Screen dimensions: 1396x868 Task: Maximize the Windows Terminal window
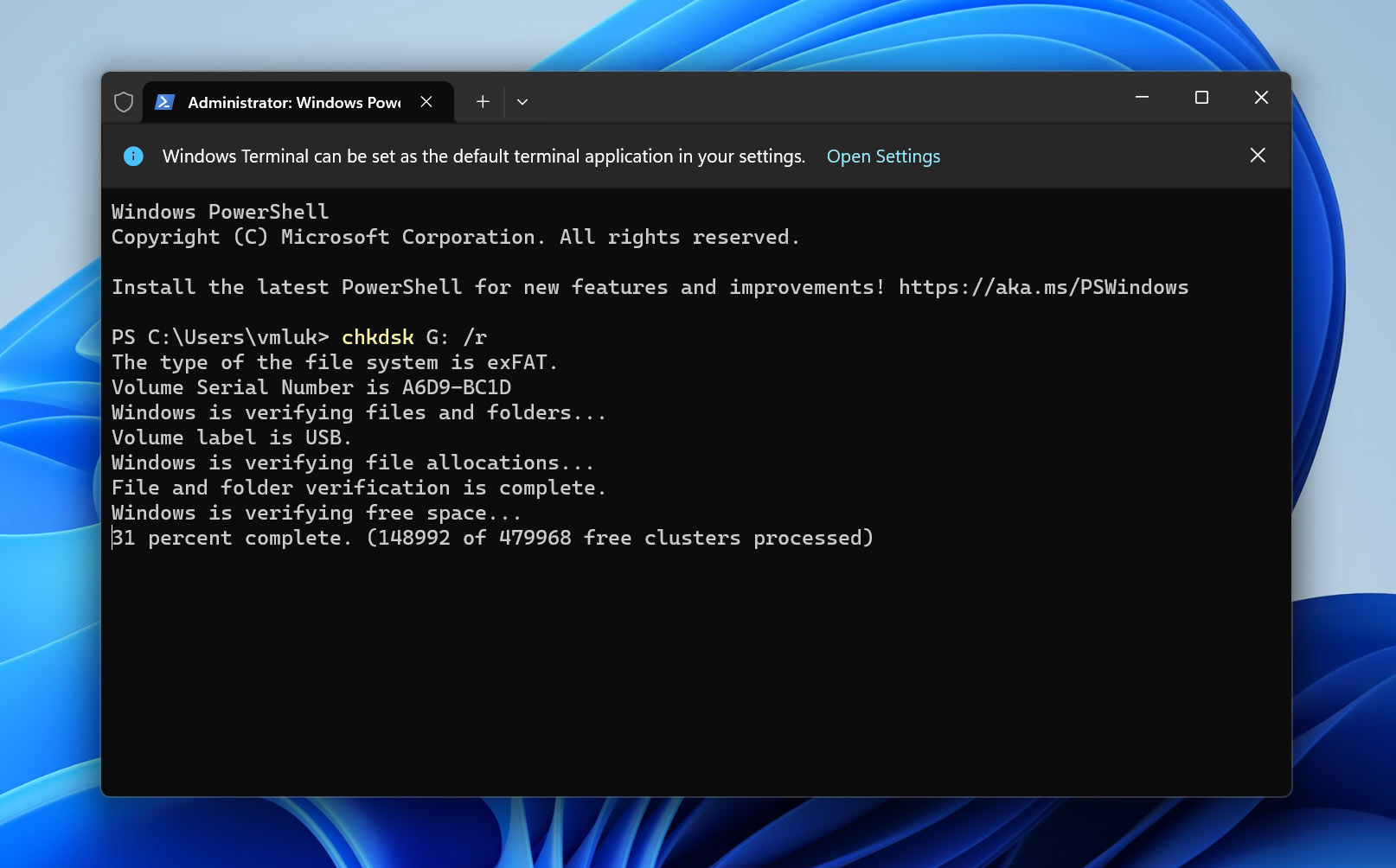click(1201, 98)
